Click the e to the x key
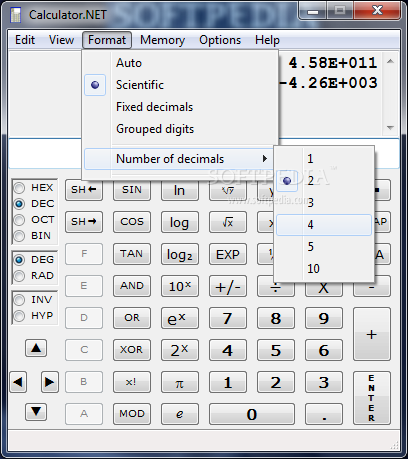The image size is (408, 459). (180, 318)
